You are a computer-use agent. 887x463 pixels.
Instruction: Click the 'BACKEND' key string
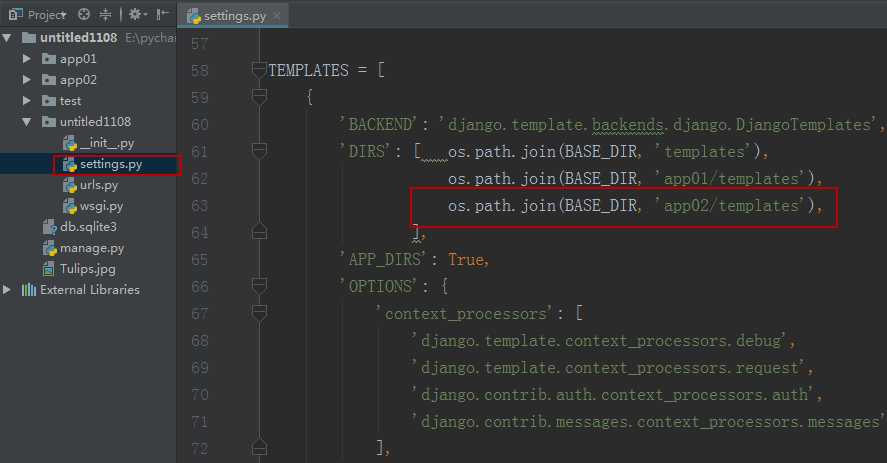tap(378, 125)
